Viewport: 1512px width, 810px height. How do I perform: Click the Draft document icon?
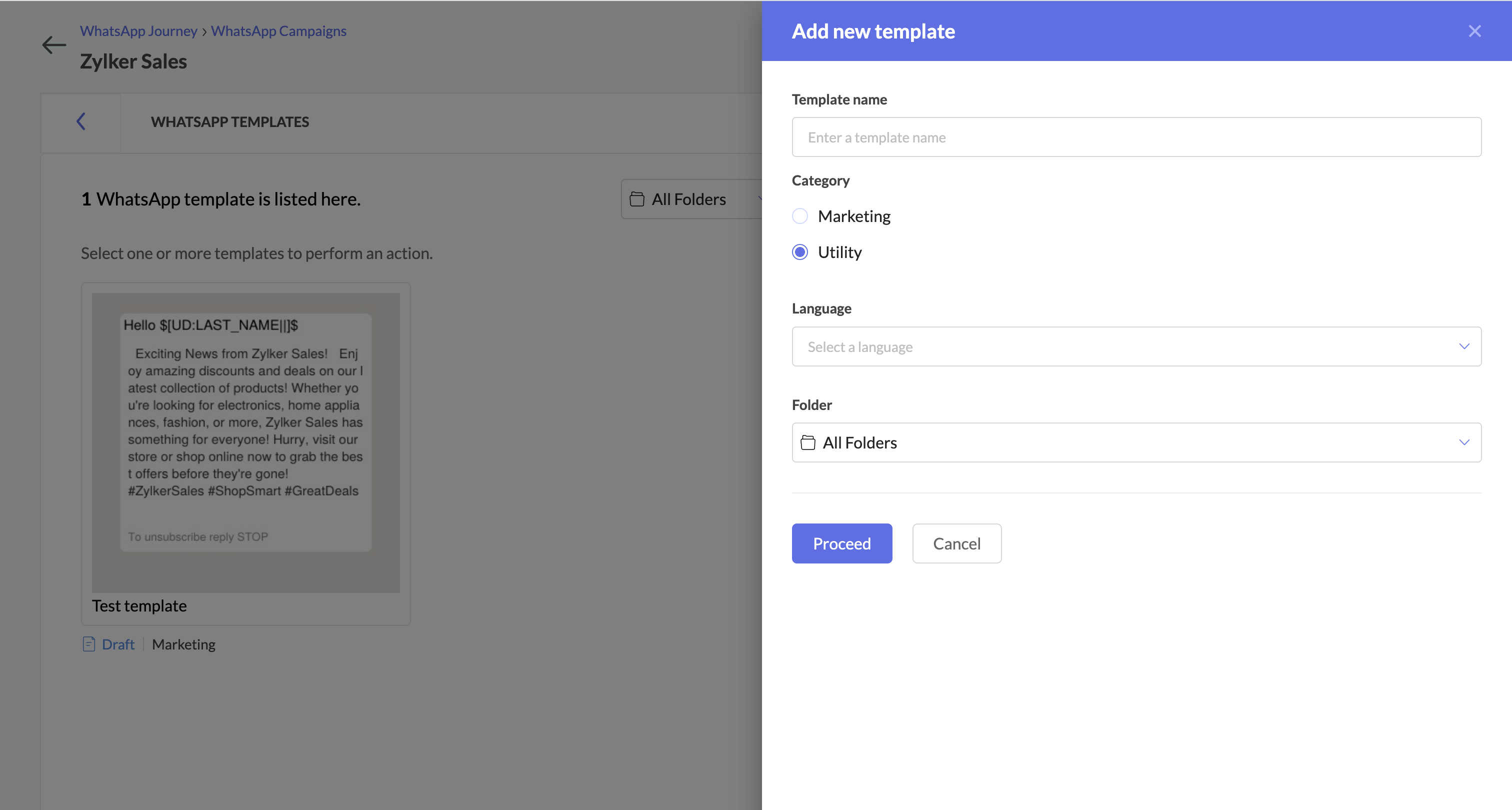tap(88, 644)
